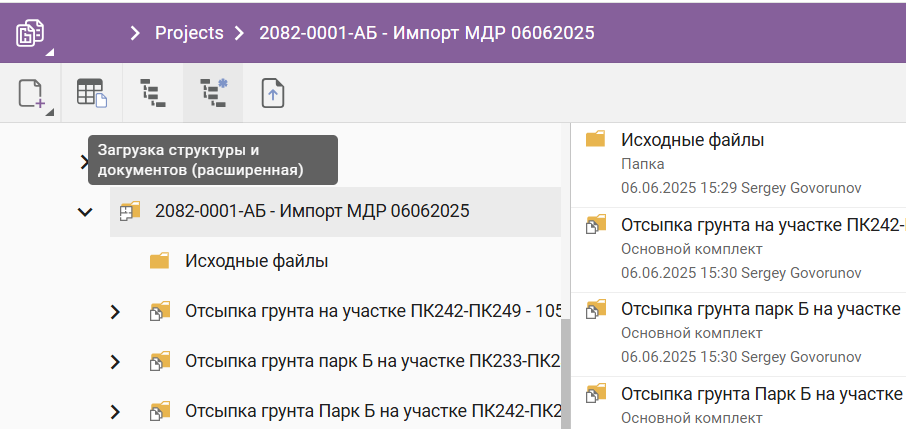906x429 pixels.
Task: Click folder icon of list item Исходные файлы
Action: 595,139
